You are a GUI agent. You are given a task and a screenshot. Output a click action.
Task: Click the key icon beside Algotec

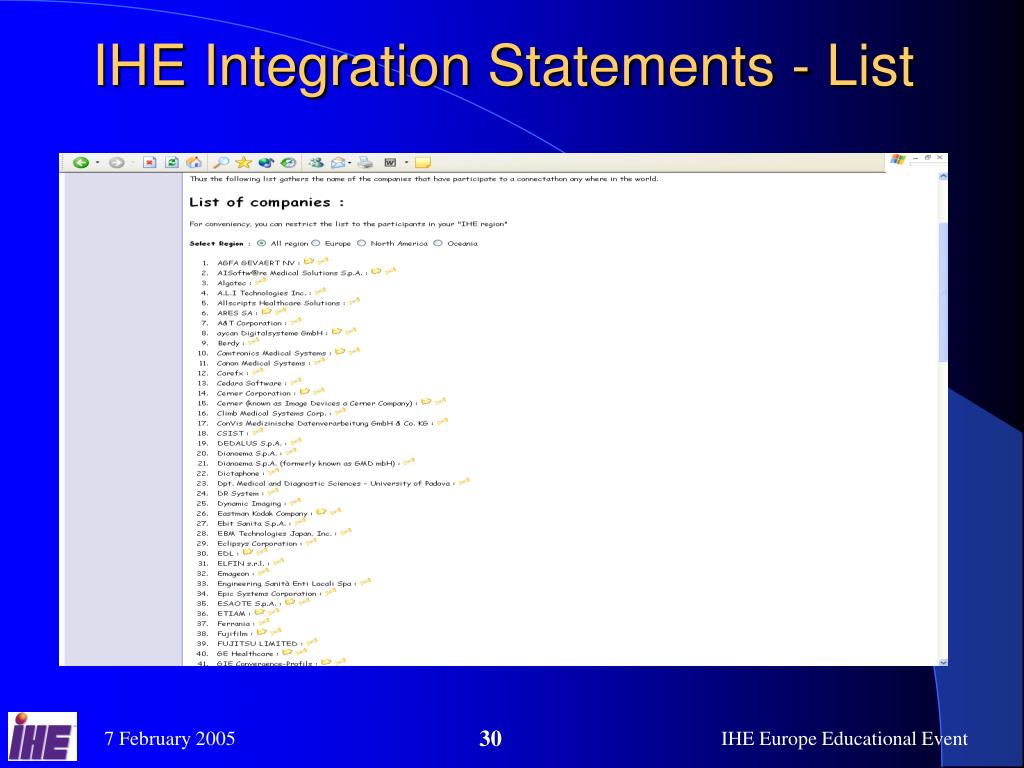point(261,281)
